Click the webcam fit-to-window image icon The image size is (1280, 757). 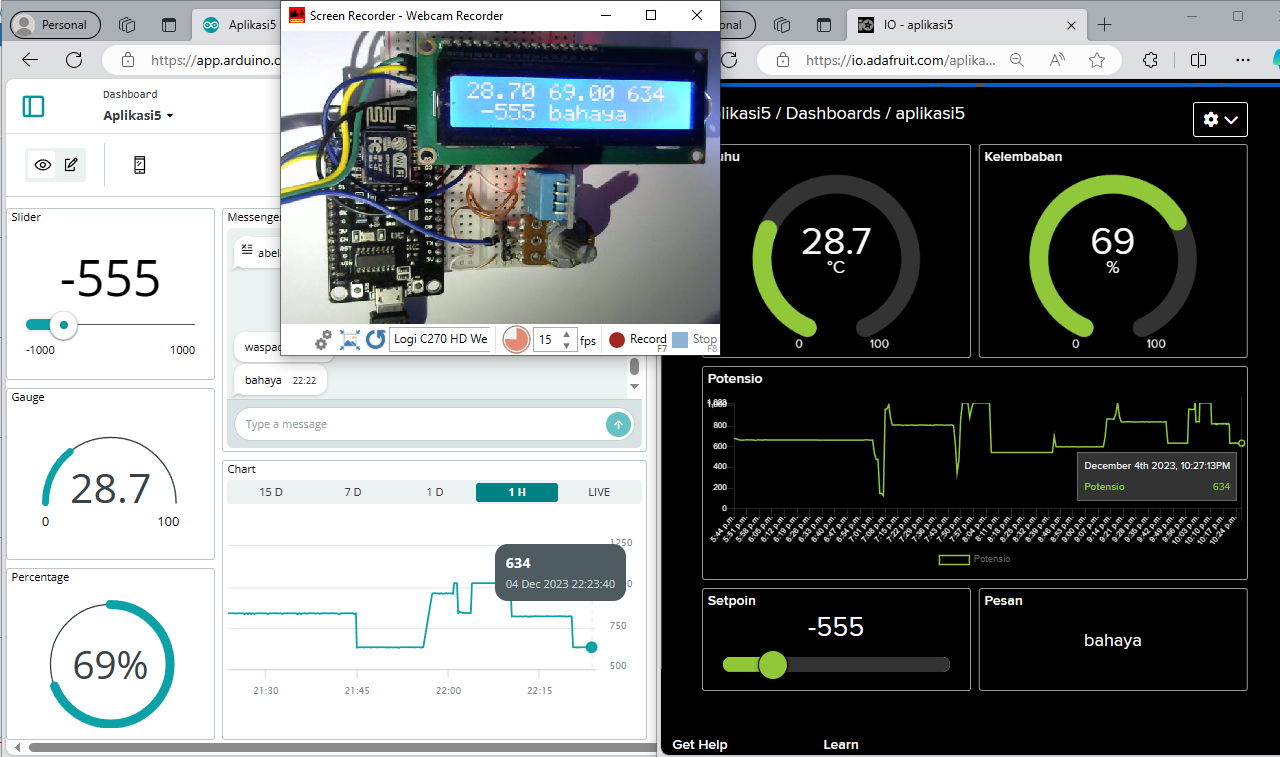click(x=350, y=340)
